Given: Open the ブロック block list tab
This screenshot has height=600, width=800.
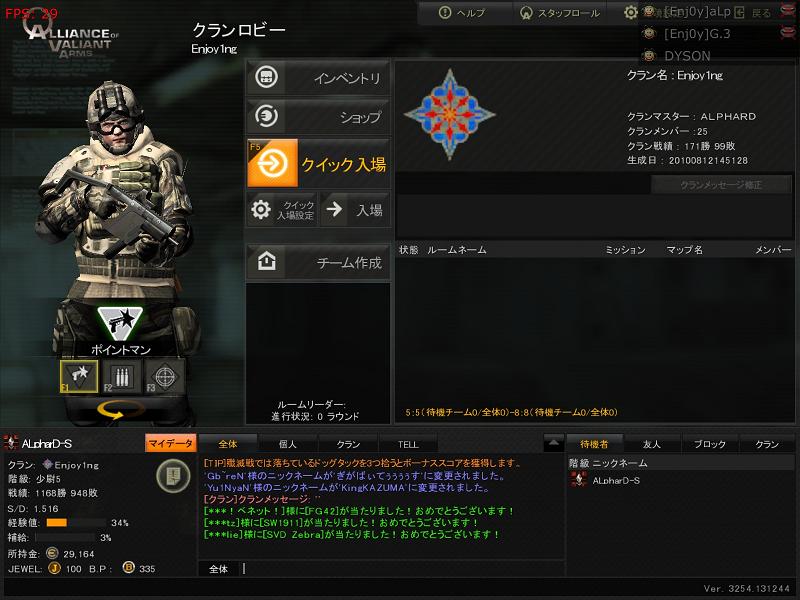Looking at the screenshot, I should [x=710, y=444].
